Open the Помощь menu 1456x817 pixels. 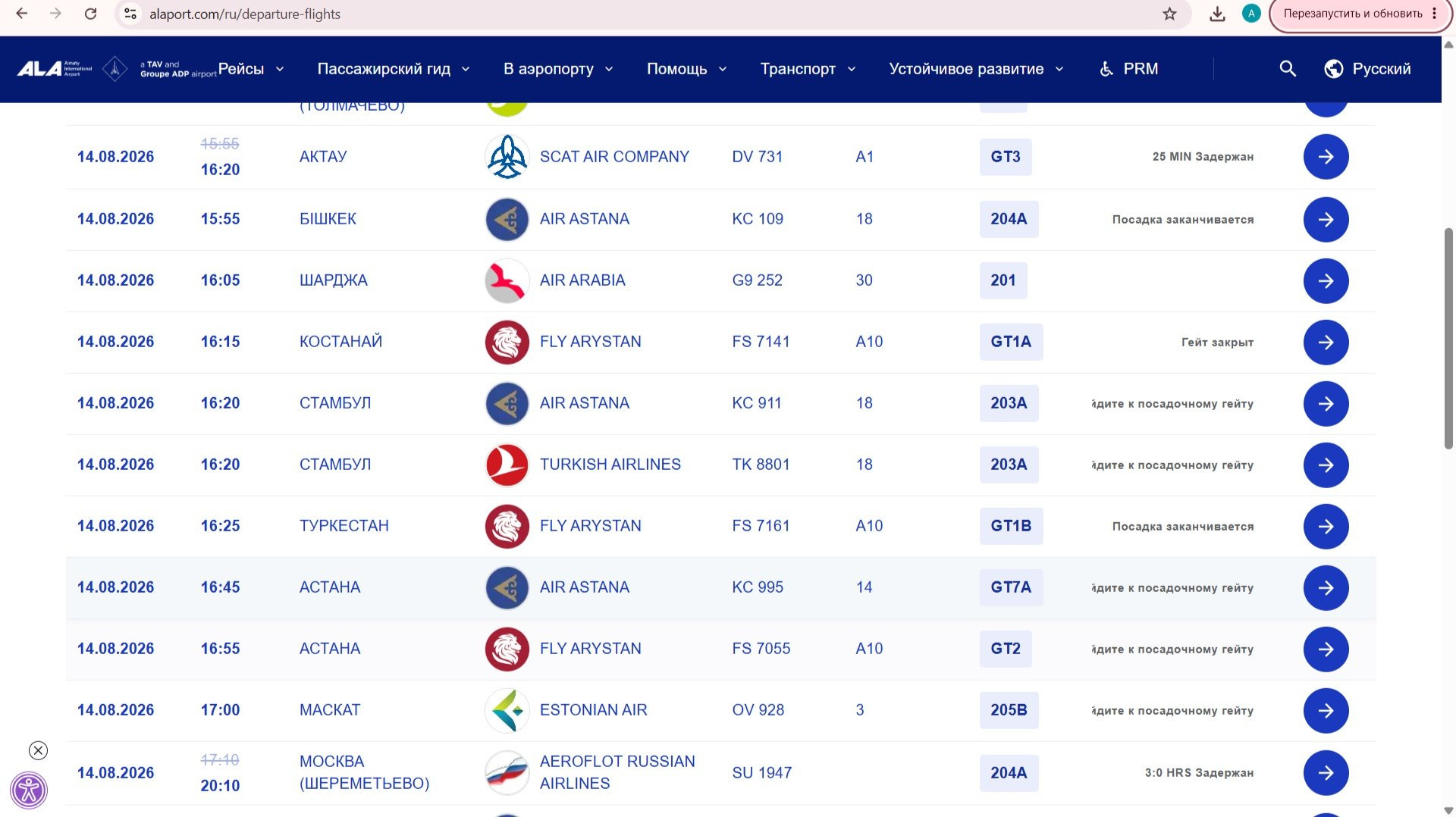(x=687, y=69)
